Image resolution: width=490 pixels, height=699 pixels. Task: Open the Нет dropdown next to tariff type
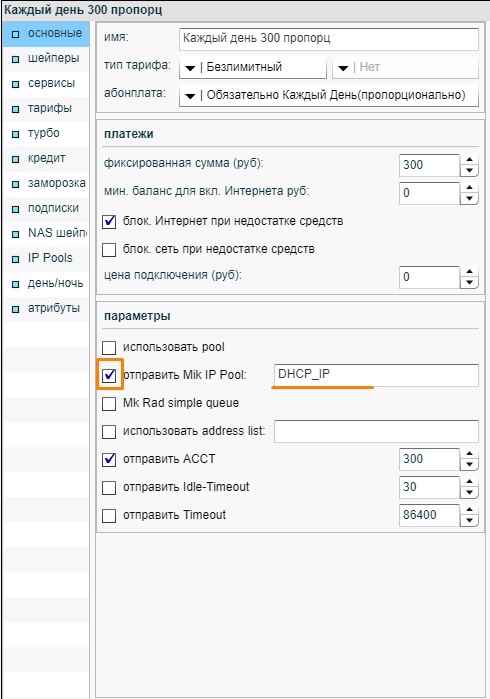405,67
